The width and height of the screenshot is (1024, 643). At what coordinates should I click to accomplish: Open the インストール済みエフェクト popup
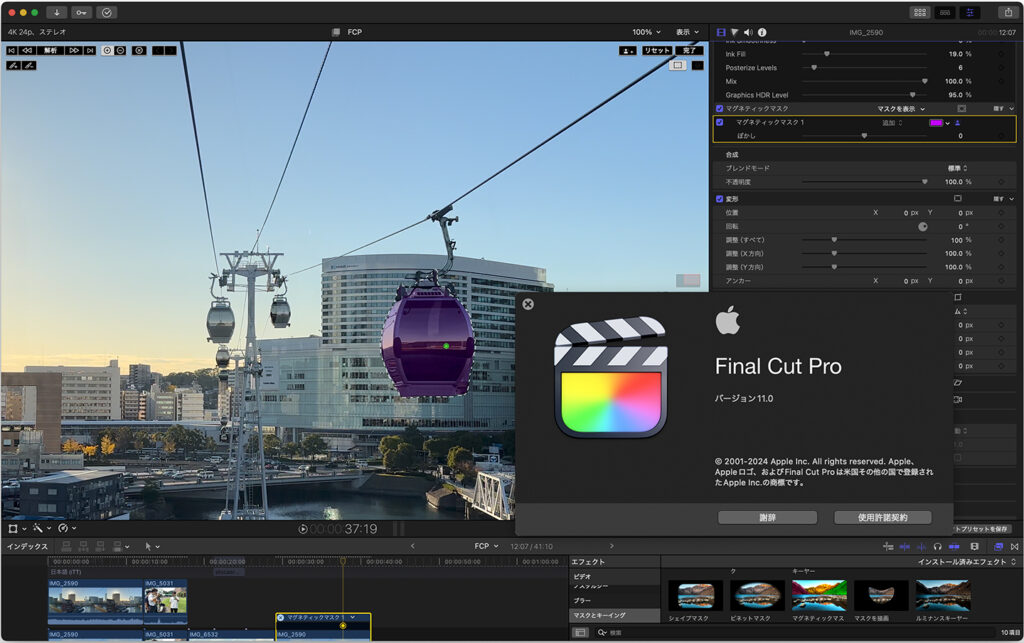point(967,562)
